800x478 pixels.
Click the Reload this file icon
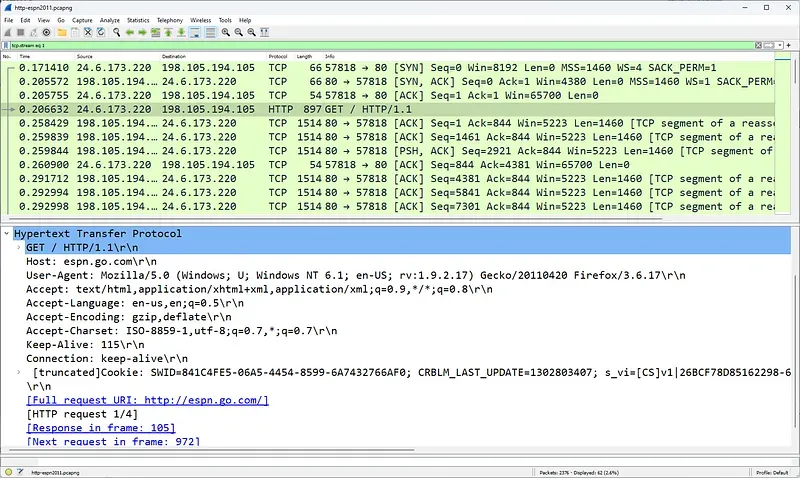(101, 33)
